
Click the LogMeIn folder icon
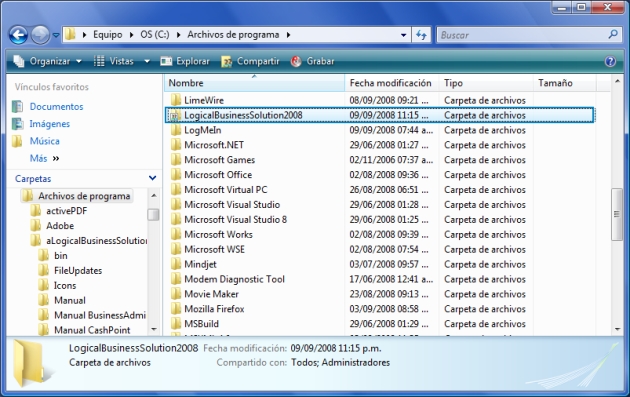tap(176, 130)
